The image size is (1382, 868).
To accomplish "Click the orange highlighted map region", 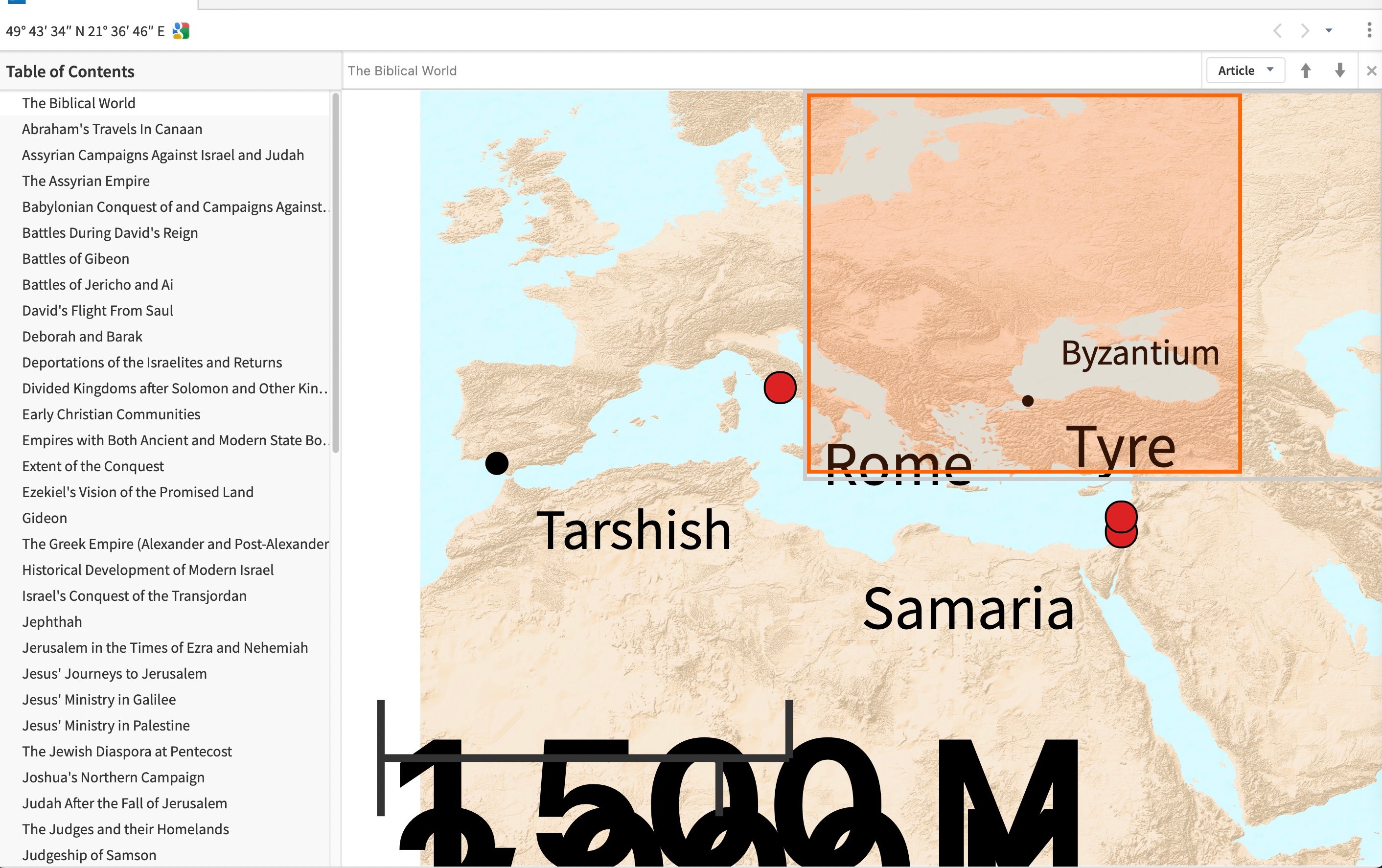I will (x=1023, y=229).
